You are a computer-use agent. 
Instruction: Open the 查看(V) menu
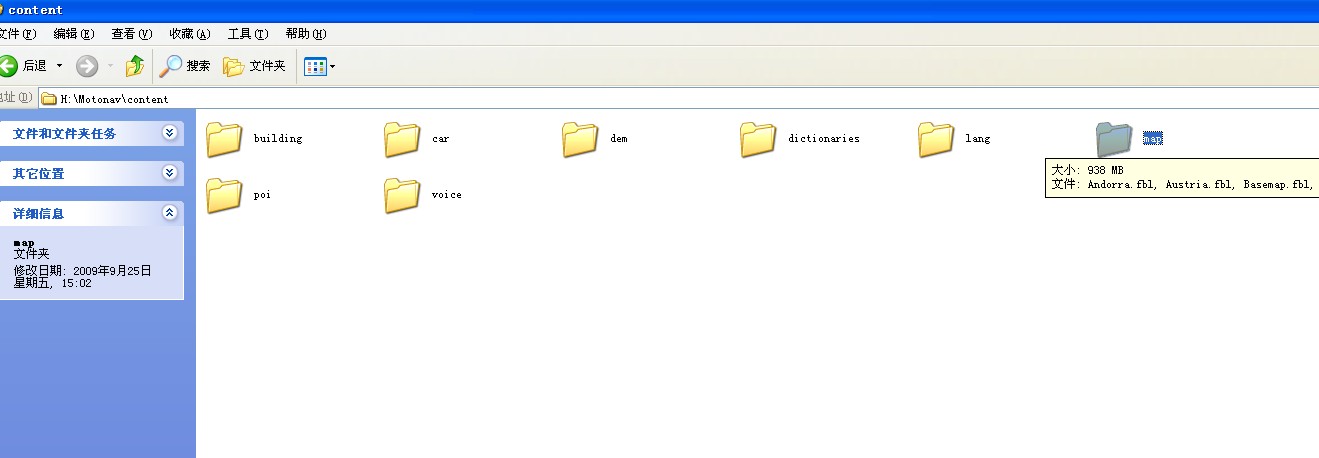pos(131,34)
